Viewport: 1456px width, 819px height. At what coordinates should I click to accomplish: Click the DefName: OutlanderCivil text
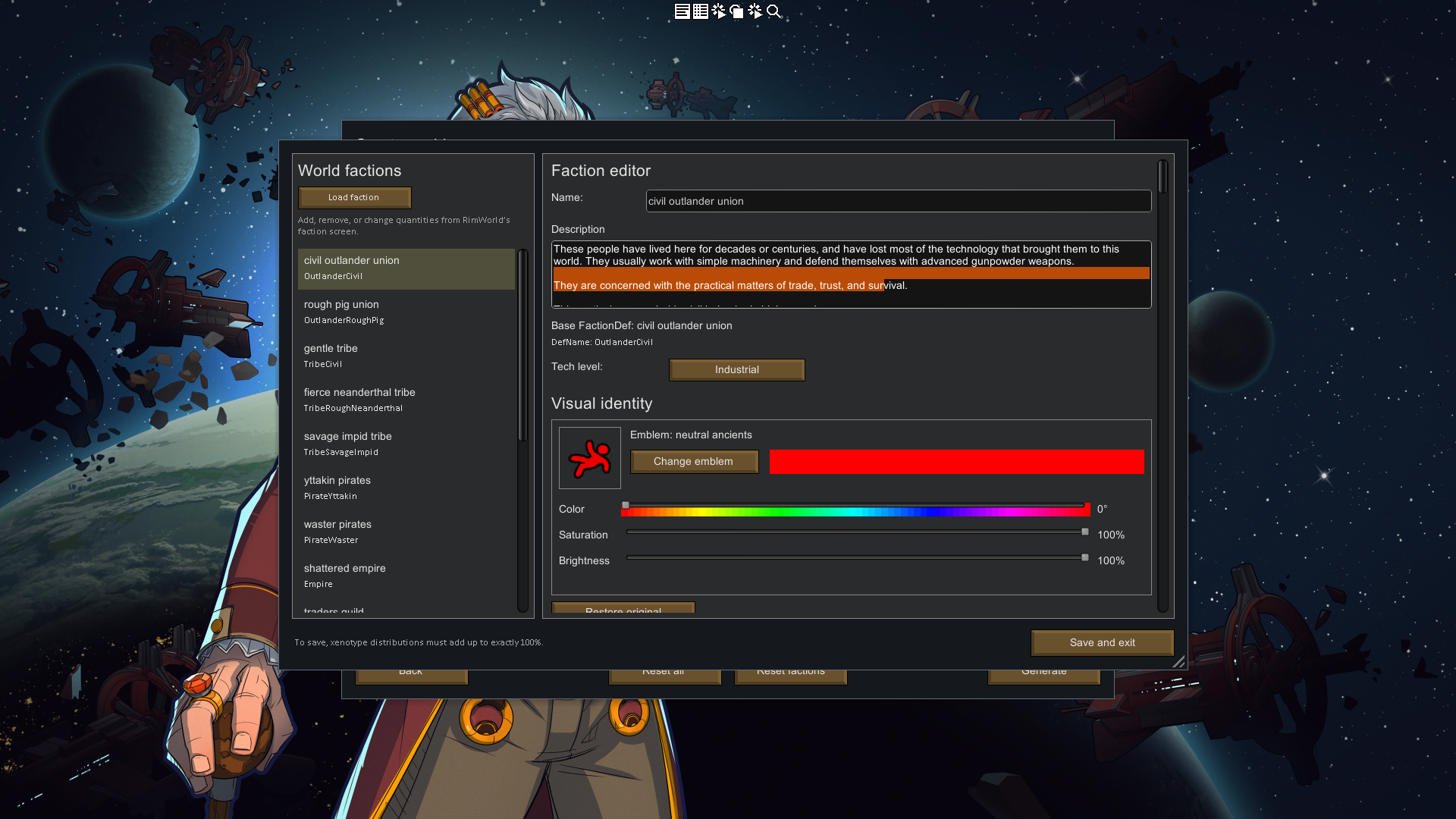[602, 343]
